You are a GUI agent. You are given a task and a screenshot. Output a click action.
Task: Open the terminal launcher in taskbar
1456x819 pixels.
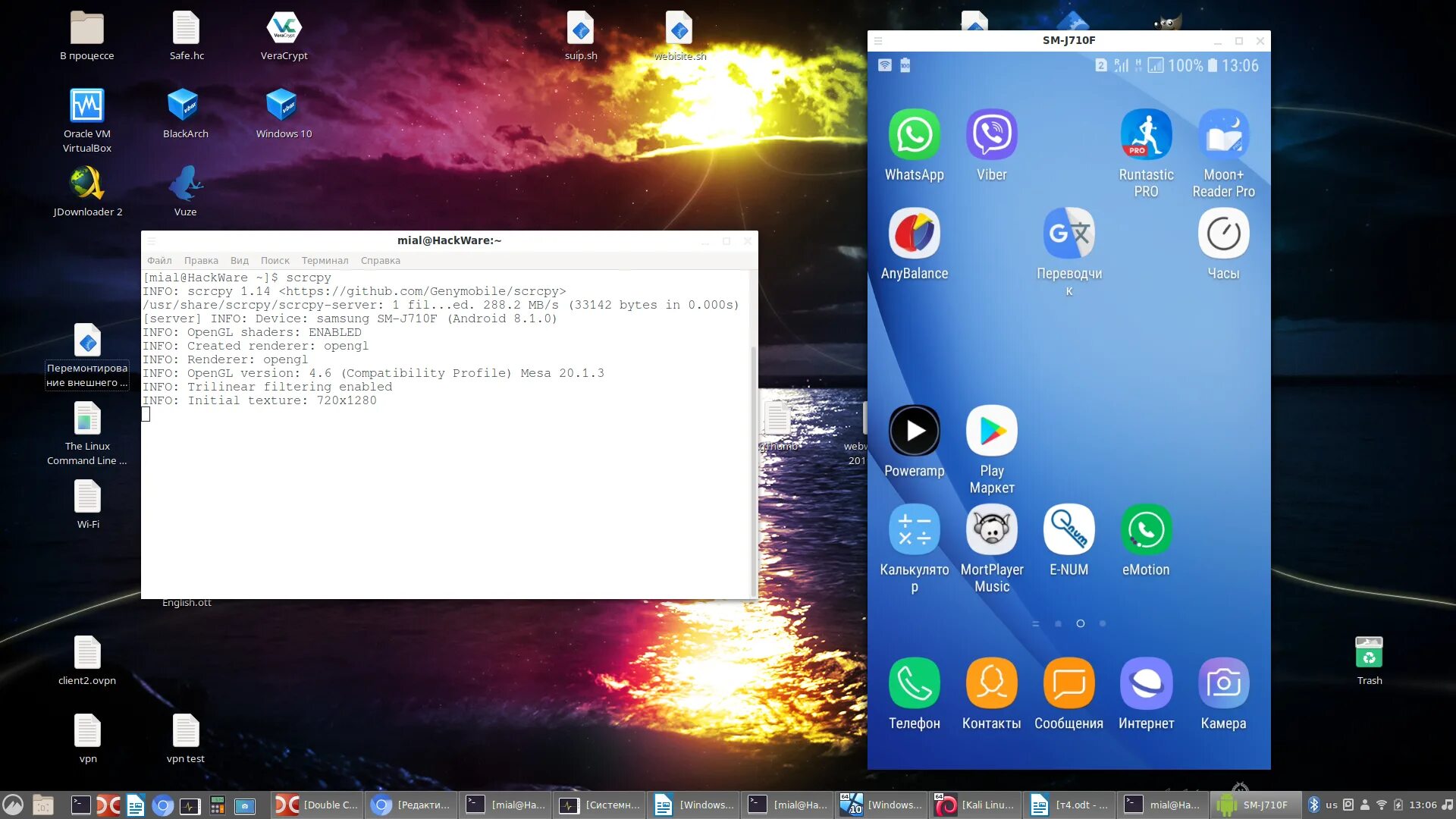pos(80,805)
